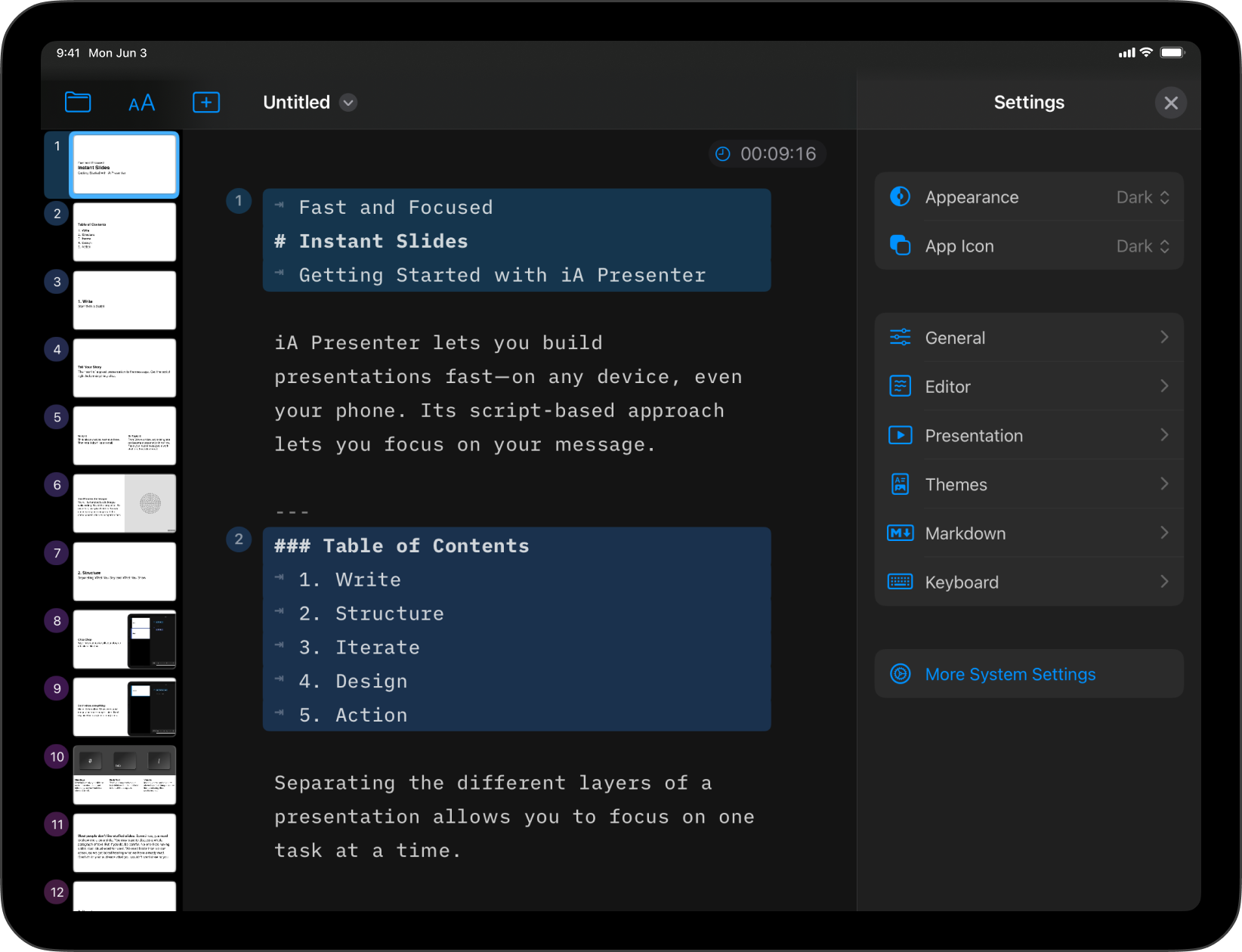Screen dimensions: 1242x952
Task: Click slide number 2 badge in editor
Action: [239, 539]
